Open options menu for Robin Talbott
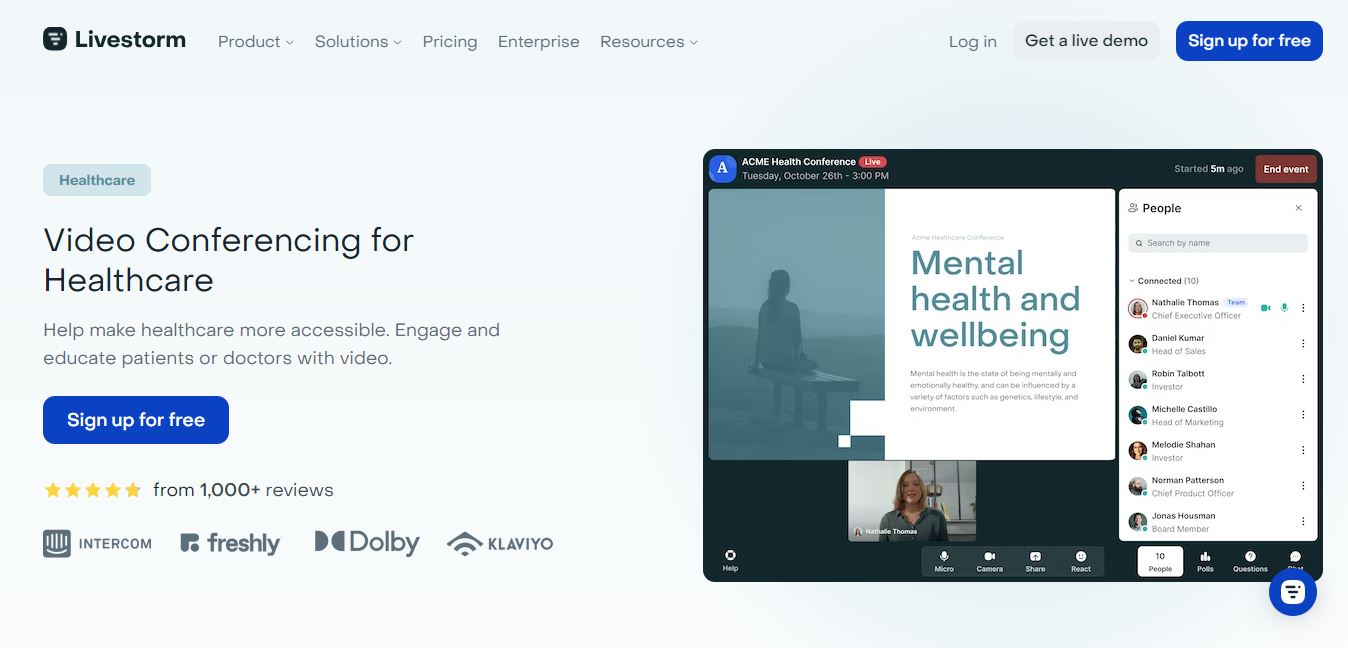This screenshot has width=1348, height=648. pos(1303,379)
